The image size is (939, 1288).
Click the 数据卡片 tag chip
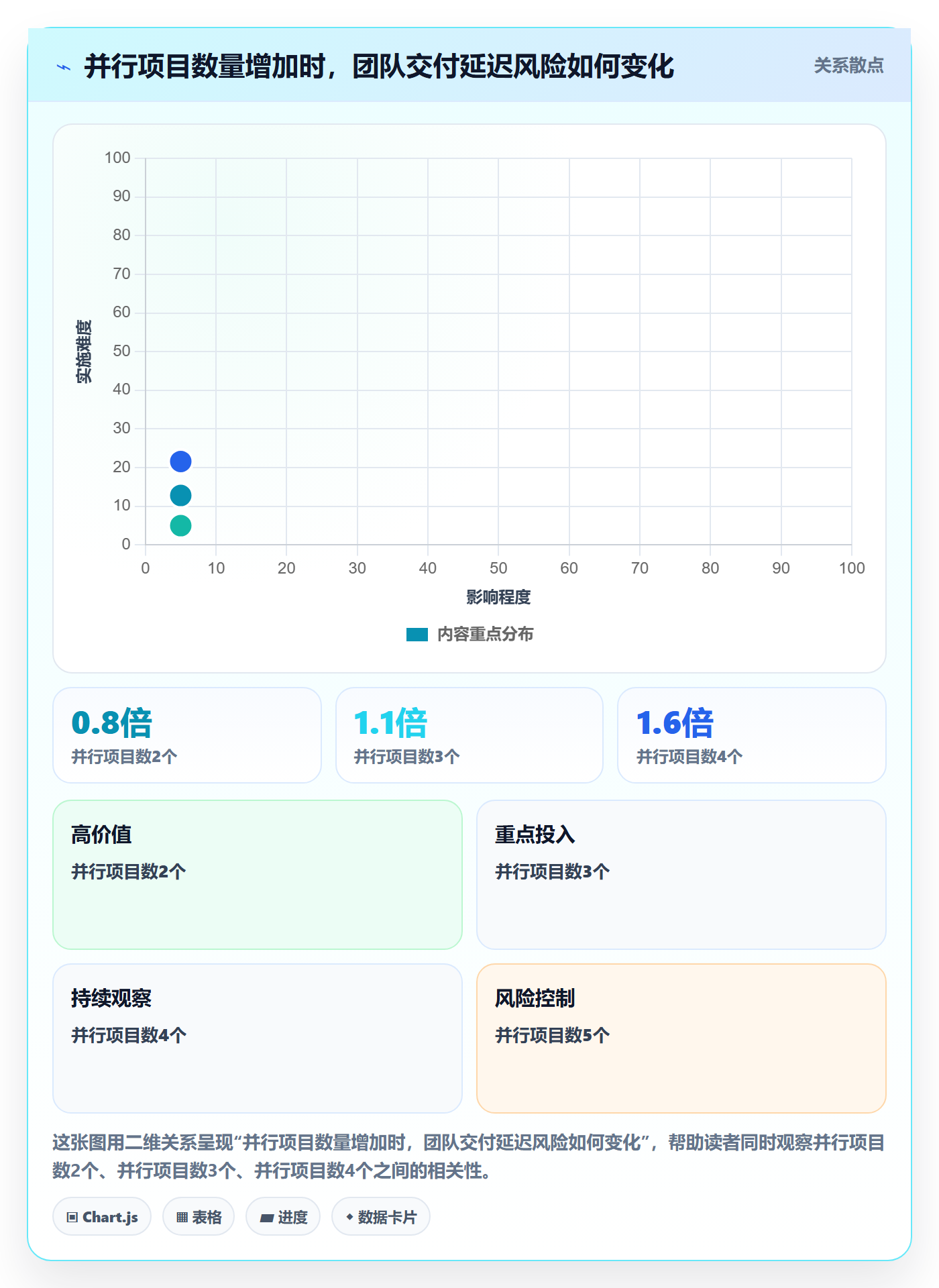pos(381,1217)
